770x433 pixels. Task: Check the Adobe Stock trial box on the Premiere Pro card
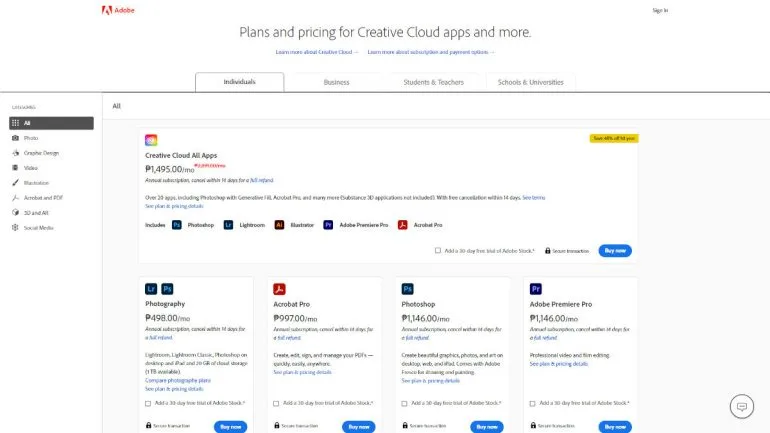tap(532, 404)
